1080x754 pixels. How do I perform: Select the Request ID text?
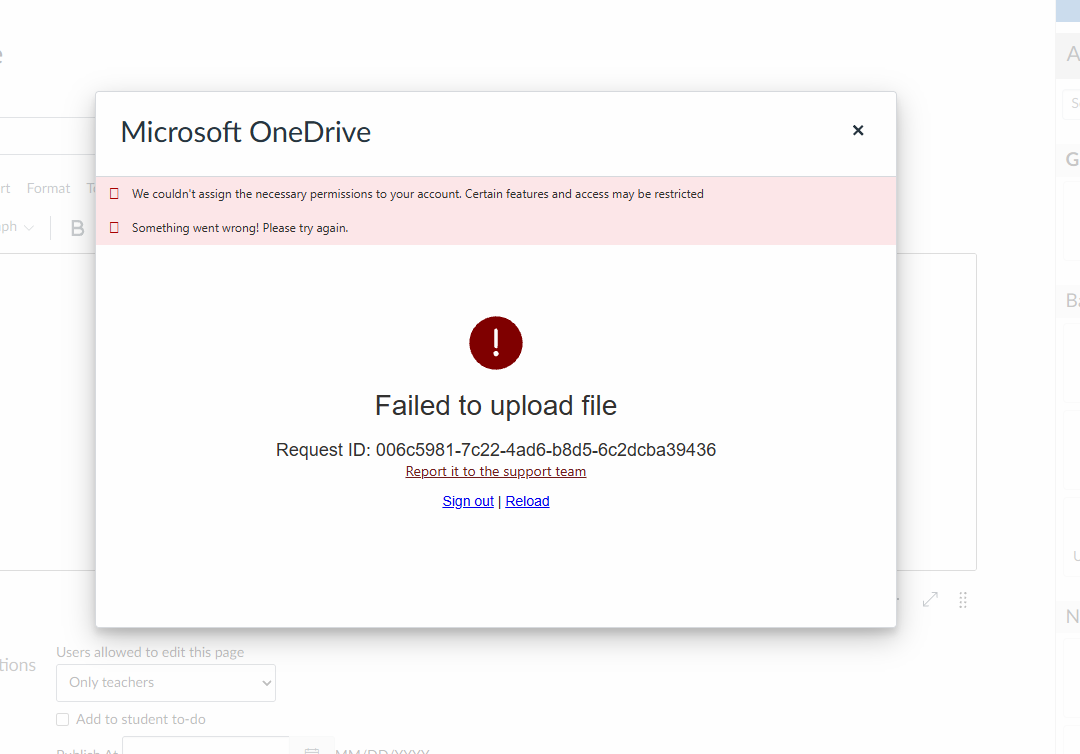point(495,450)
